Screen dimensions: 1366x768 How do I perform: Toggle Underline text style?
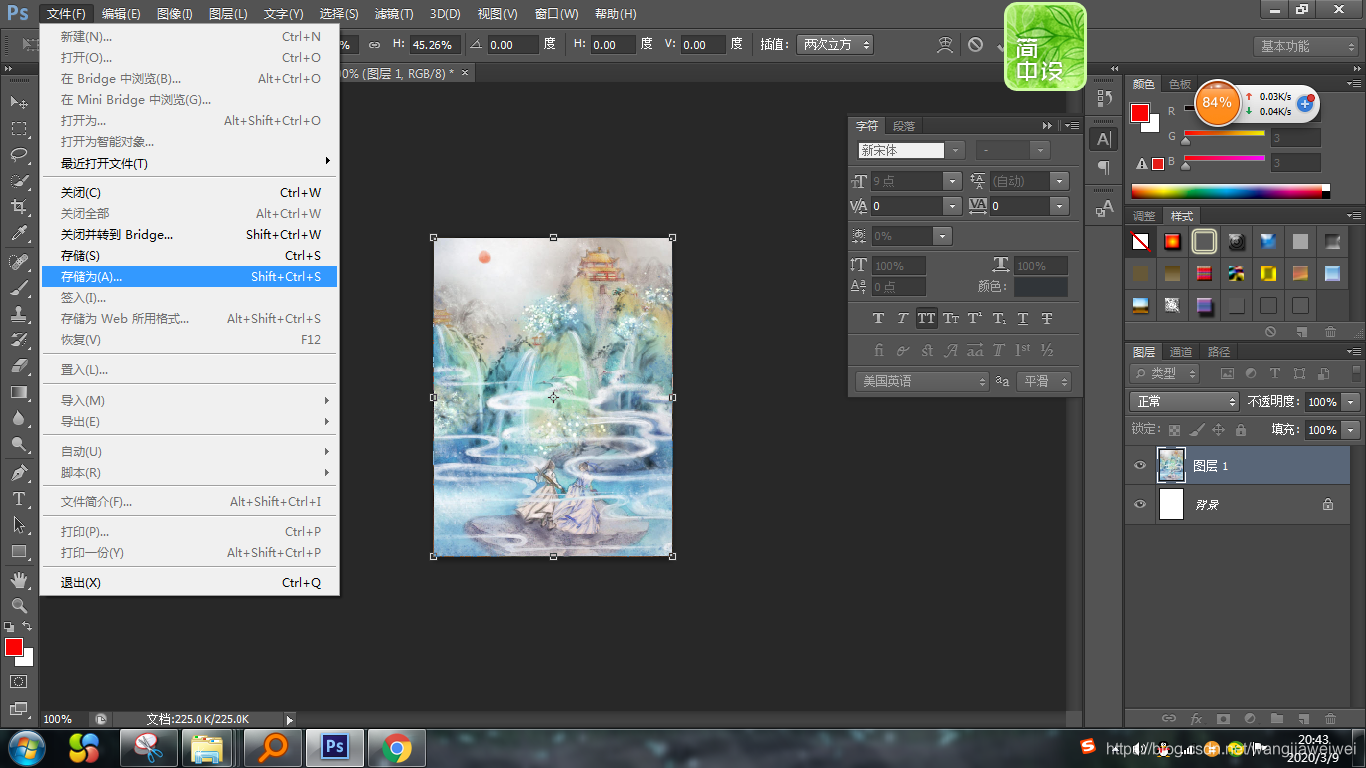[1023, 318]
